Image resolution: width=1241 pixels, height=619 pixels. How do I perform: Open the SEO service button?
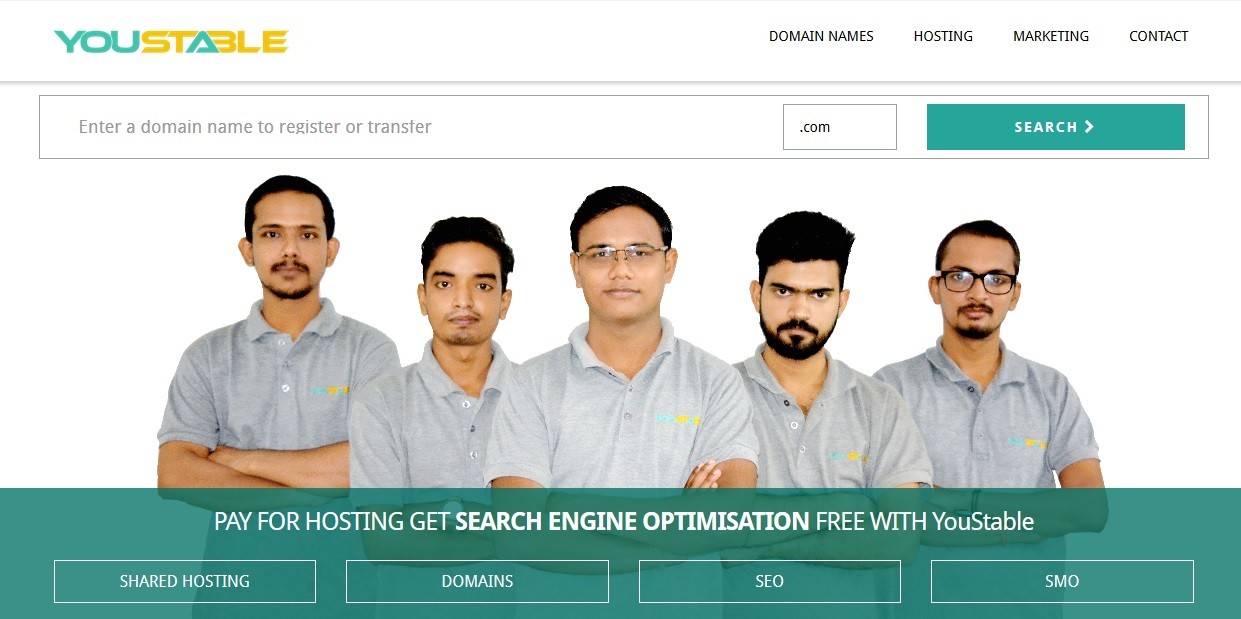[x=769, y=581]
